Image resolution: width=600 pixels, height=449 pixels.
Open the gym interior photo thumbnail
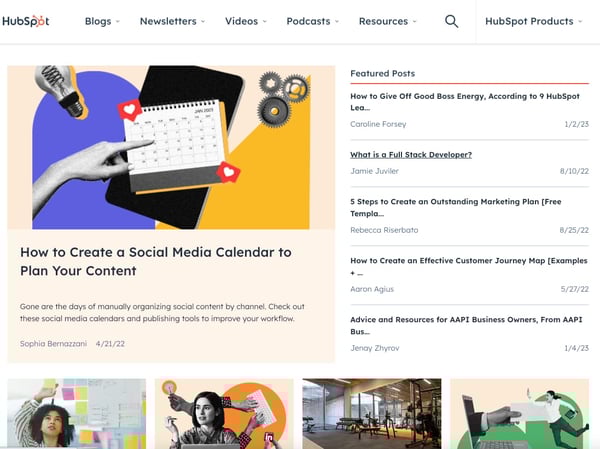click(x=372, y=413)
